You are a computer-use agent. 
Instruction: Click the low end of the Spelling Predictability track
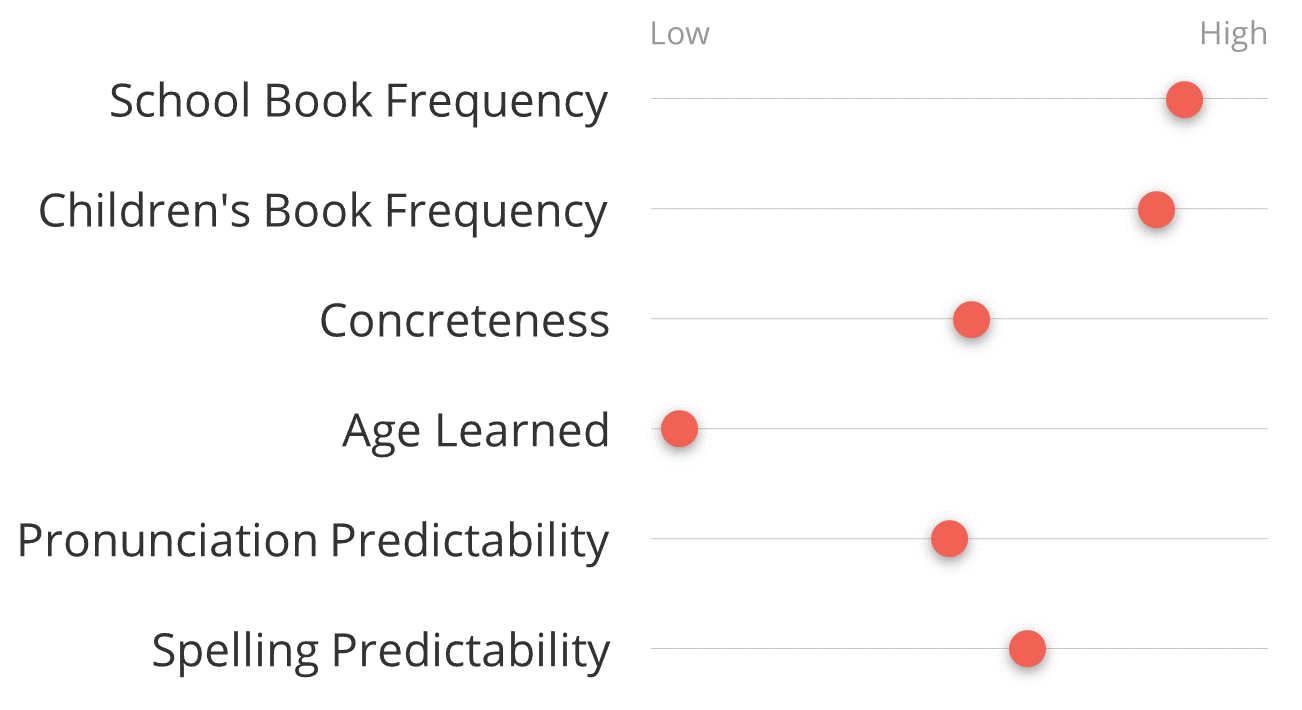coord(656,648)
